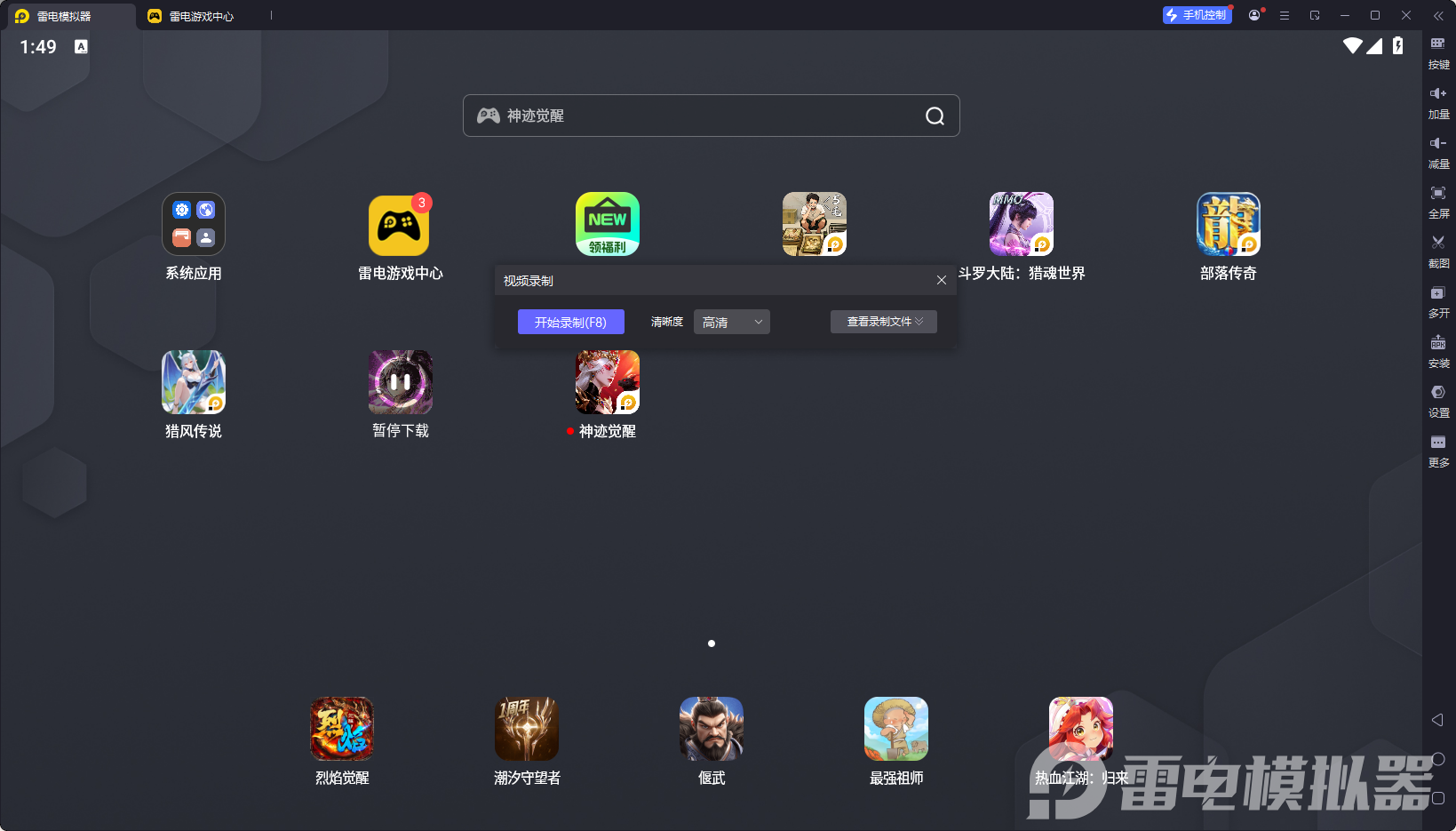Launch 神迹觉醒 game icon

(608, 382)
